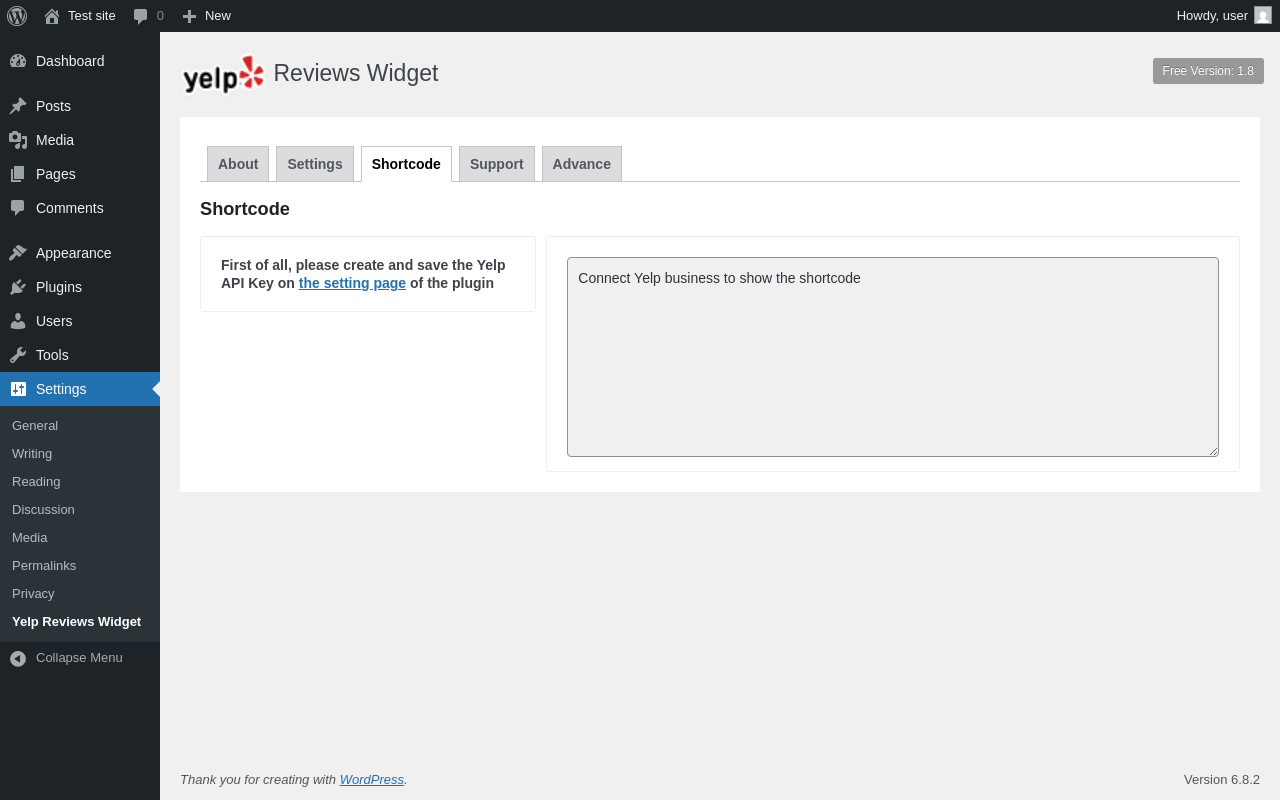Open General settings submenu

[x=80, y=425]
